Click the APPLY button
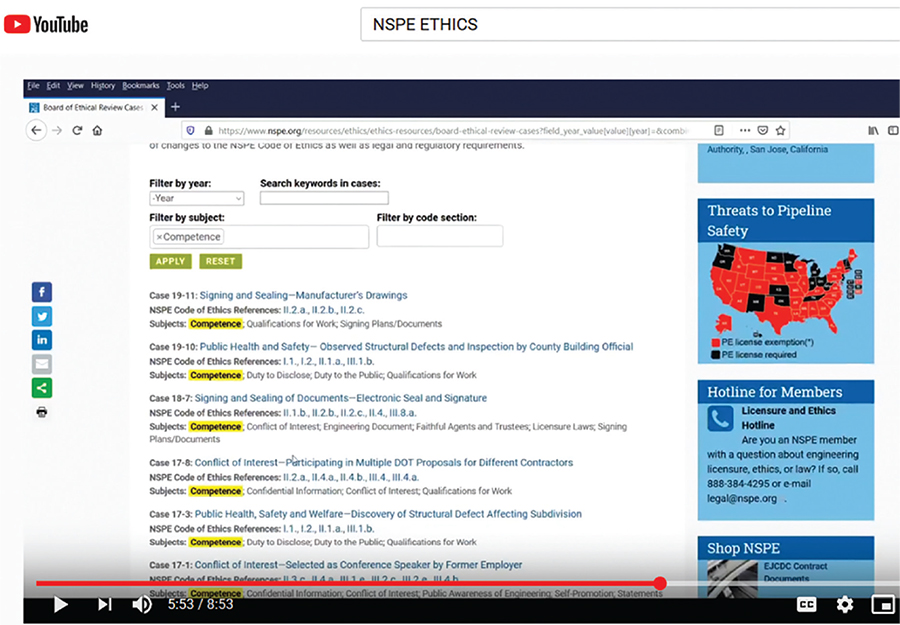The width and height of the screenshot is (900, 625). click(170, 261)
